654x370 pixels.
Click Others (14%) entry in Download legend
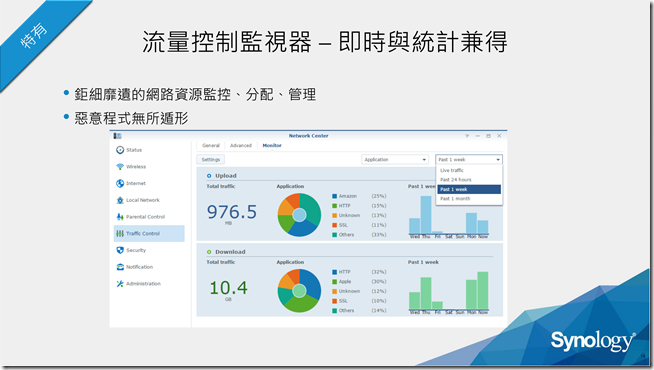tap(359, 311)
